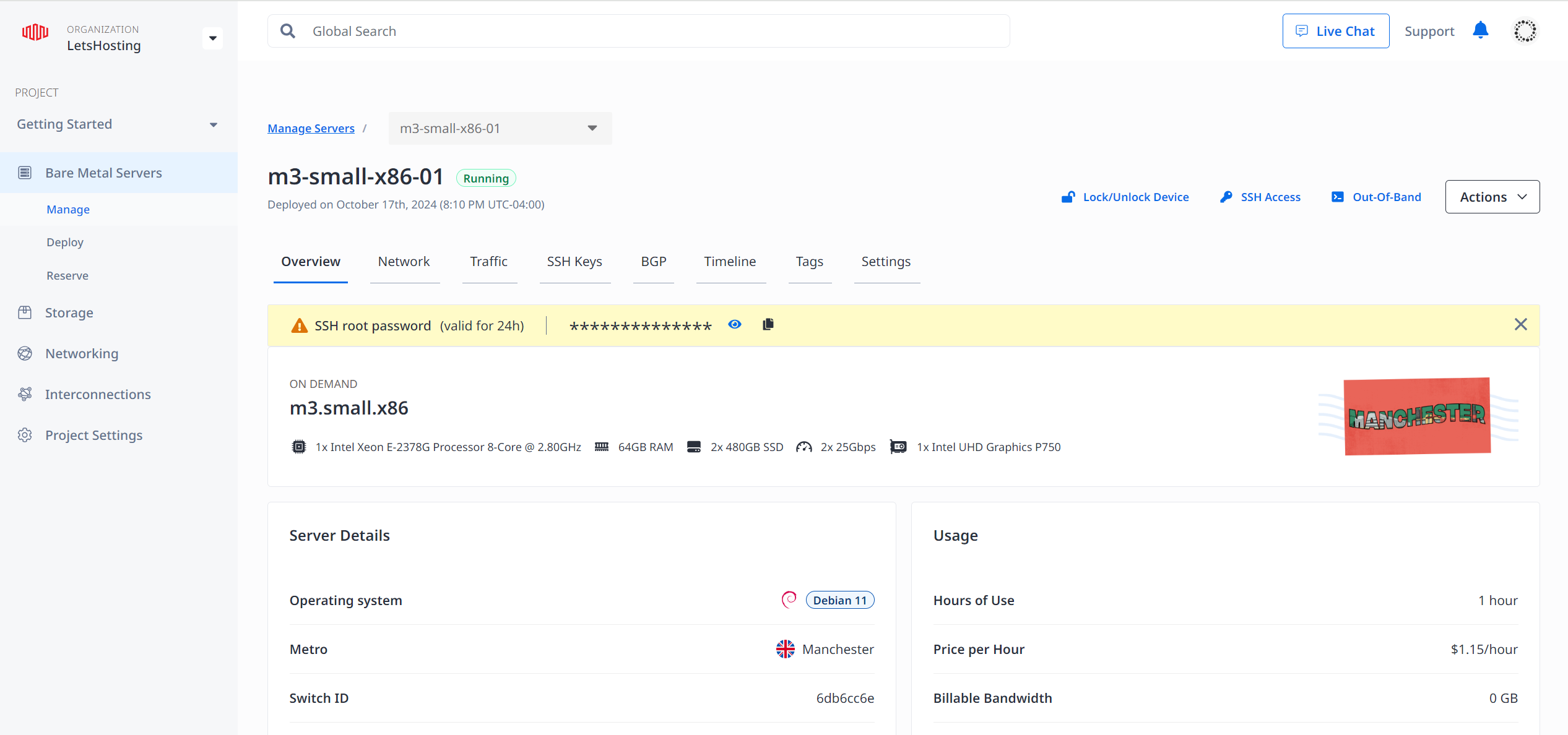1568x735 pixels.
Task: Open the Timeline tab
Action: pyautogui.click(x=730, y=262)
